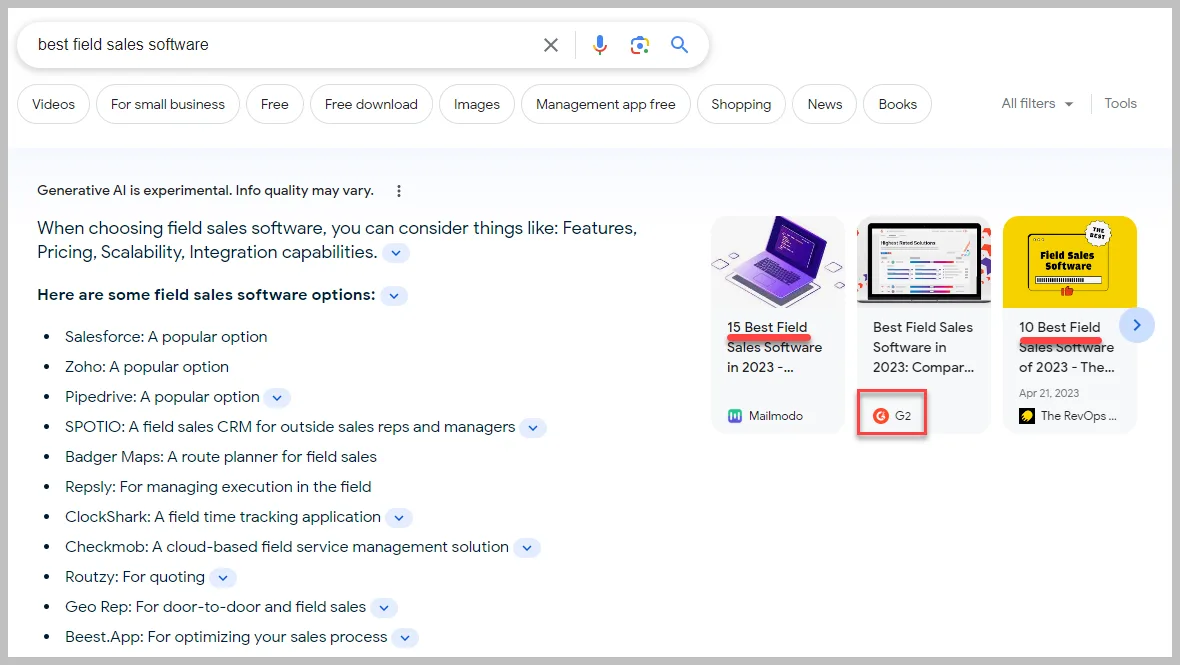Screen dimensions: 1180x665
Task: Expand chevron after 'Integration capabilities'
Action: coord(396,253)
